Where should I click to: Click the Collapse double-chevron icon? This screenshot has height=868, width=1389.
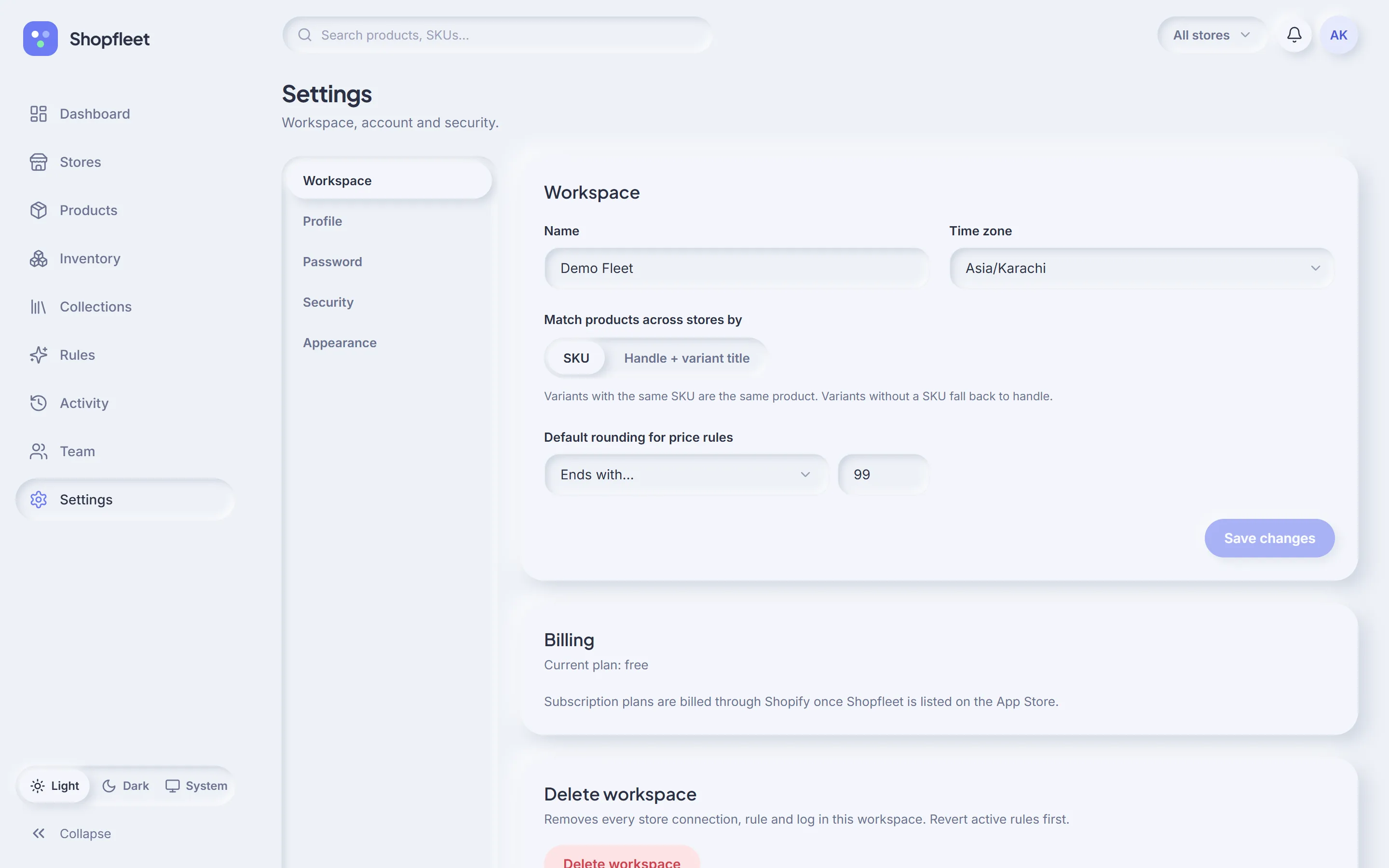tap(39, 833)
